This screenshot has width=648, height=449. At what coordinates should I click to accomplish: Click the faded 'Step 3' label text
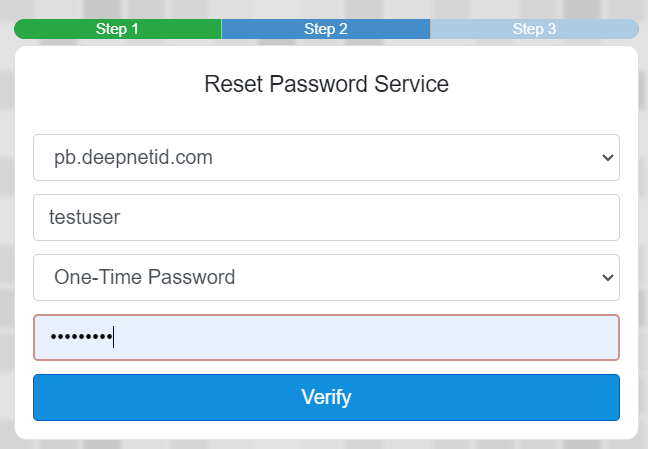[534, 29]
